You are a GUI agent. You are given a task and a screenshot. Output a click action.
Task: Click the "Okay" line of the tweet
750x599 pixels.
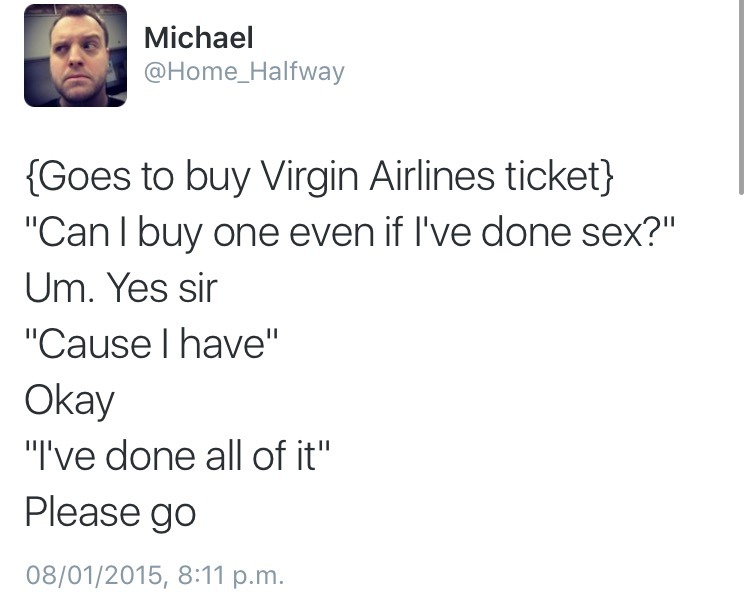tap(69, 402)
